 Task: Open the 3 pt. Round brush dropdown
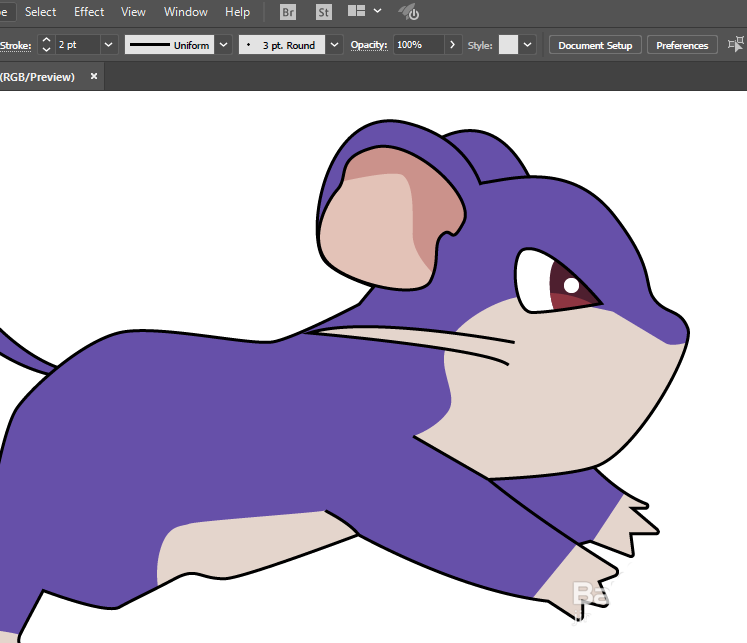click(x=334, y=45)
